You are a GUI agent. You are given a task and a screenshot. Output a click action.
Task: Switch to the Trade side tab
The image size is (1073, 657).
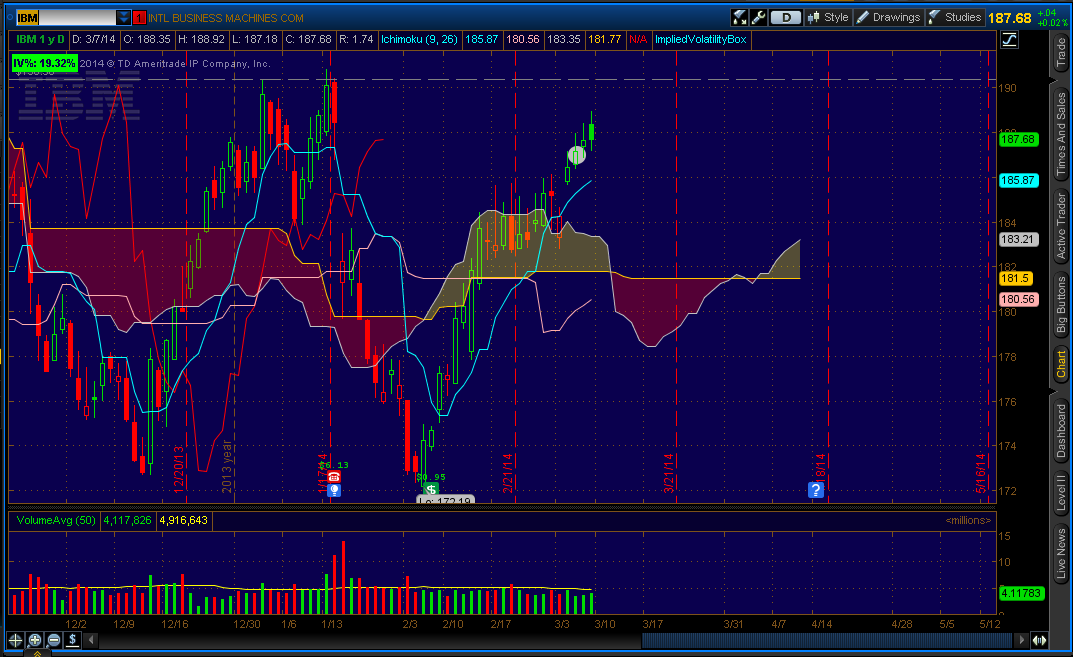pyautogui.click(x=1061, y=53)
